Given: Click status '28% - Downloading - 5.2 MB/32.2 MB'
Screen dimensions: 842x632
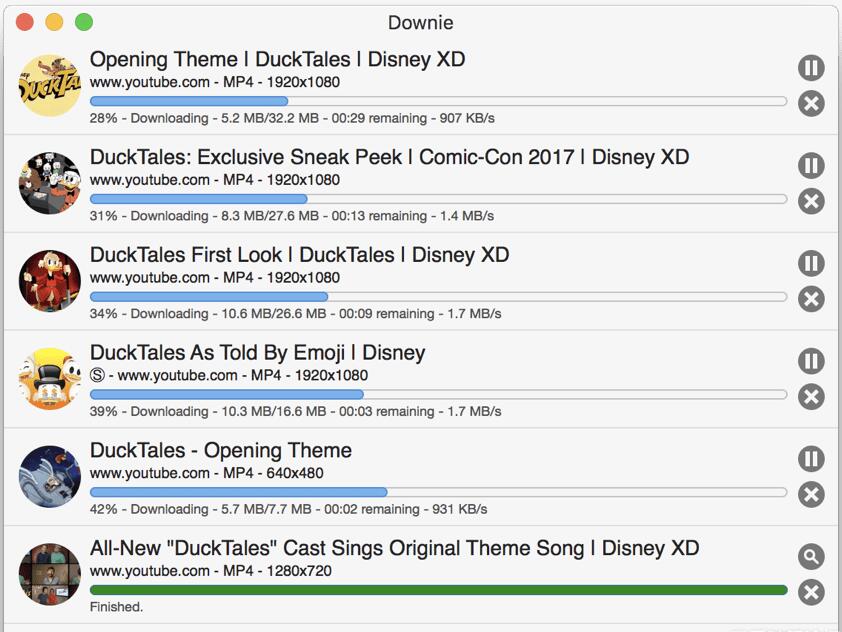Looking at the screenshot, I should click(x=204, y=118).
